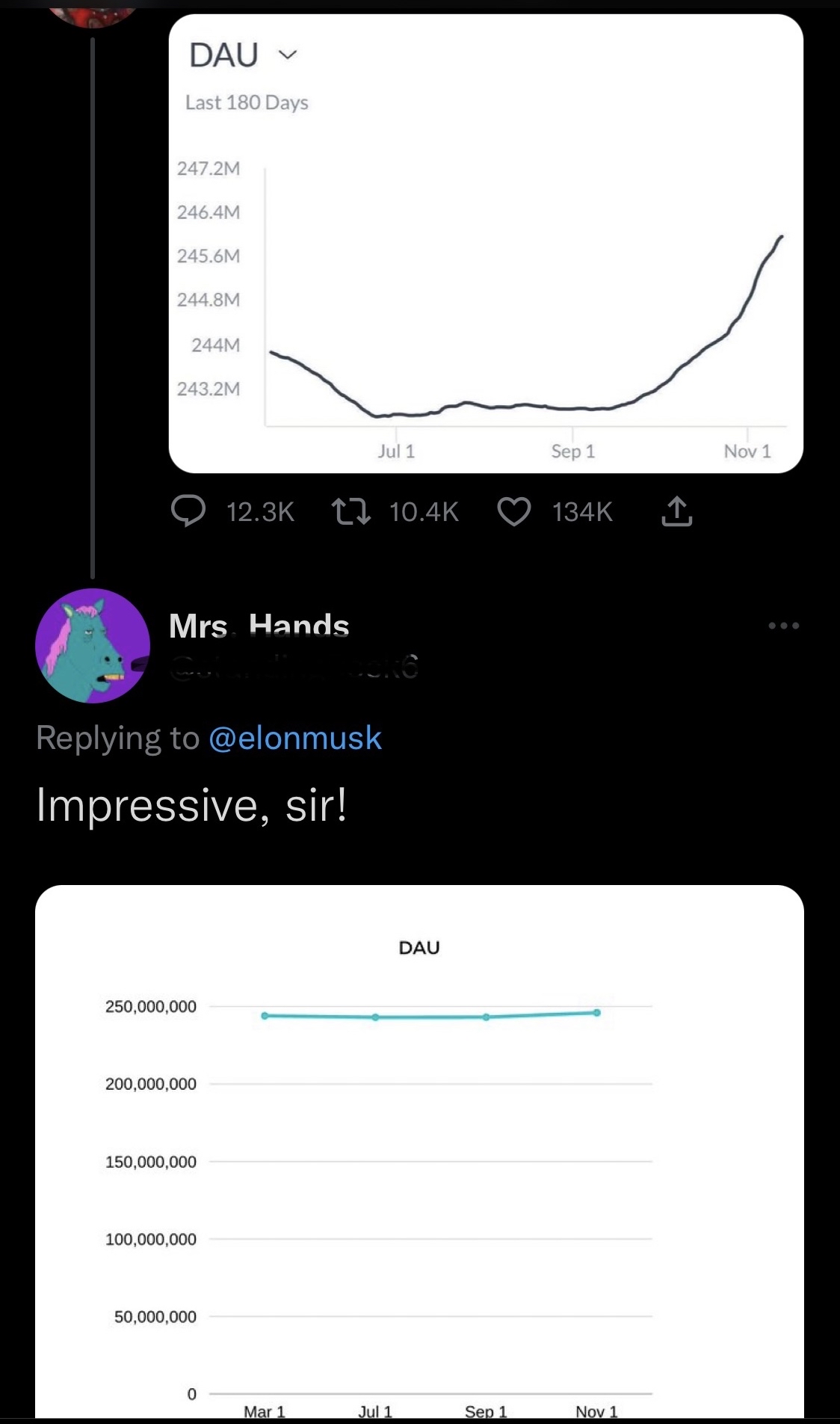840x1424 pixels.
Task: Click the "Impressive, sir!" reply text
Action: click(192, 806)
